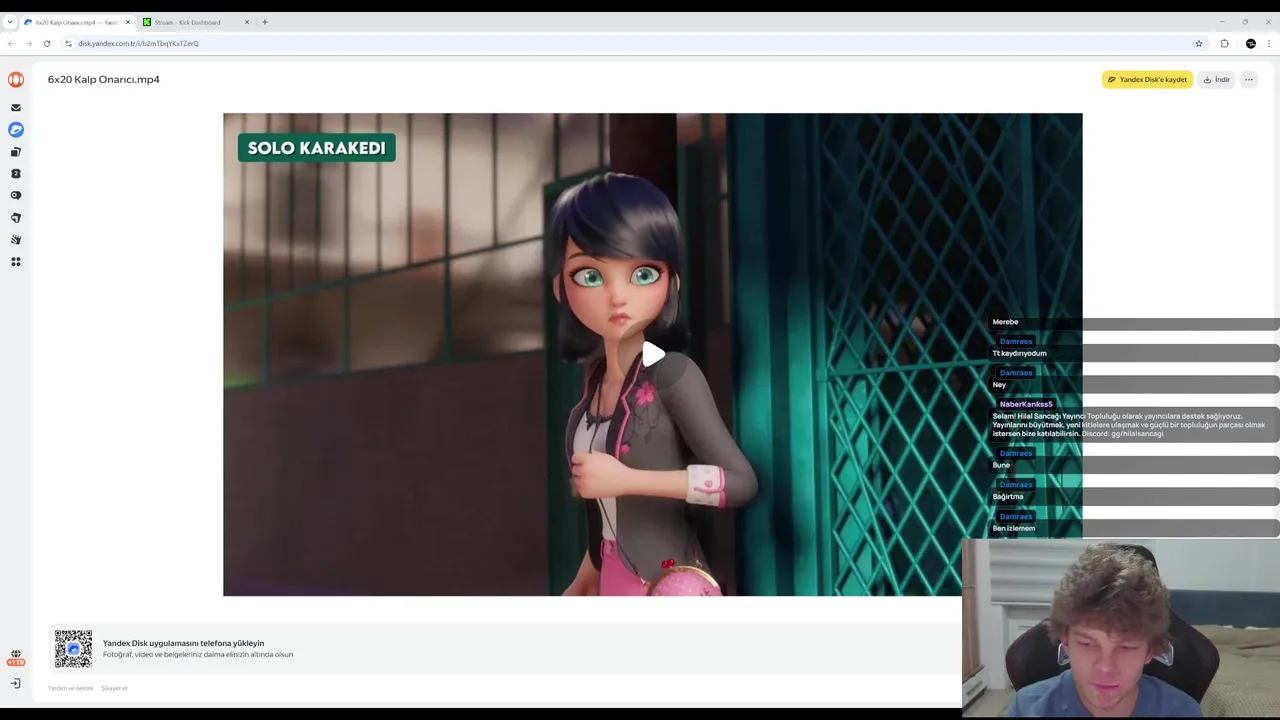The image size is (1280, 720).
Task: Click the +1TB storage upgrade icon
Action: click(x=16, y=658)
